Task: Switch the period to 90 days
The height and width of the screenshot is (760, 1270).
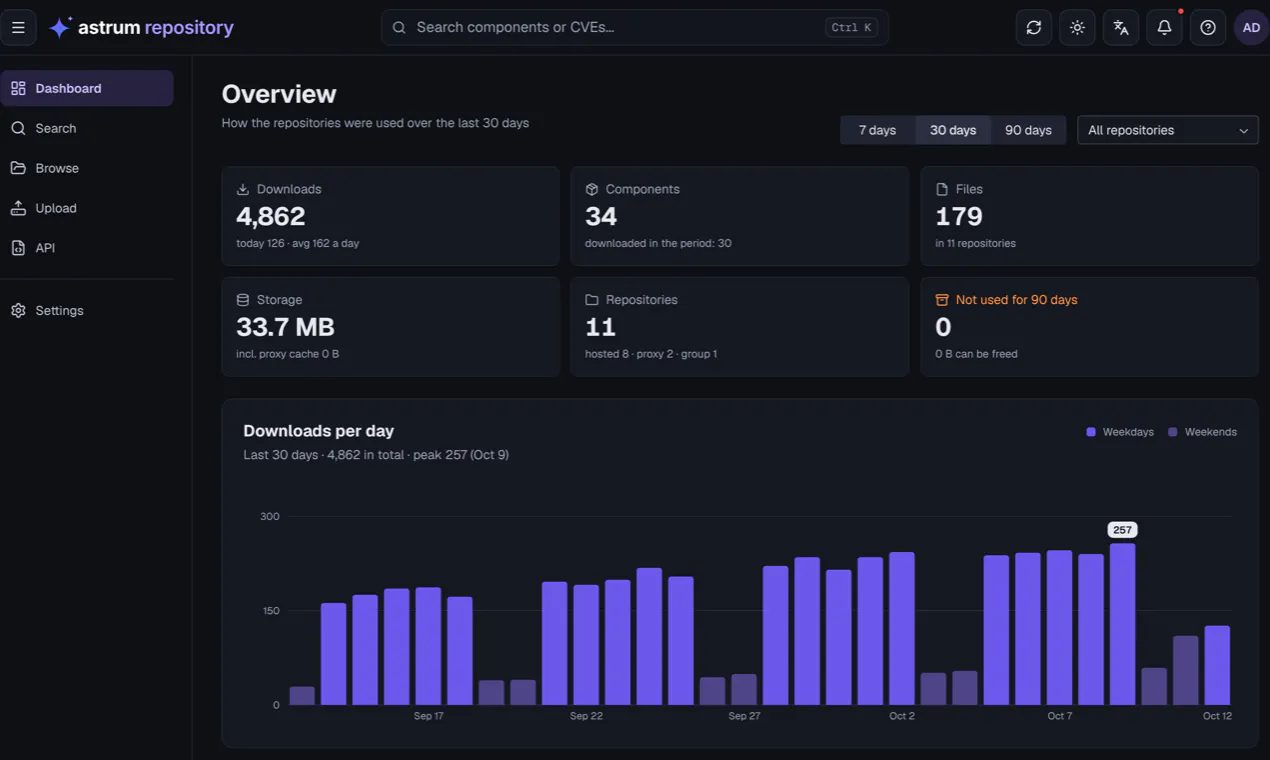Action: [1028, 130]
